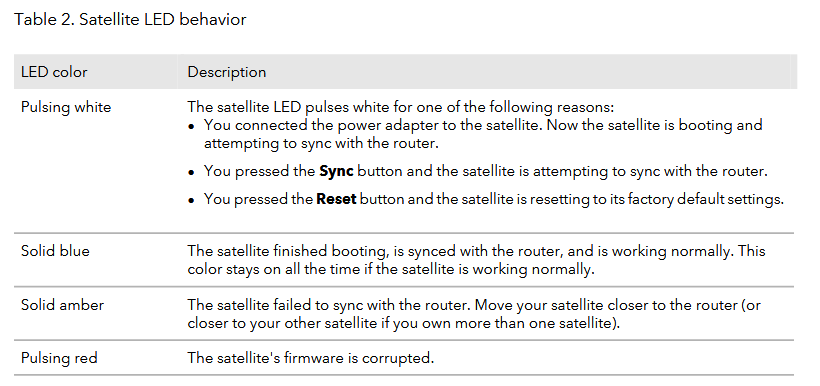
Task: Click the bullet point before Reset button sentence
Action: click(x=192, y=200)
